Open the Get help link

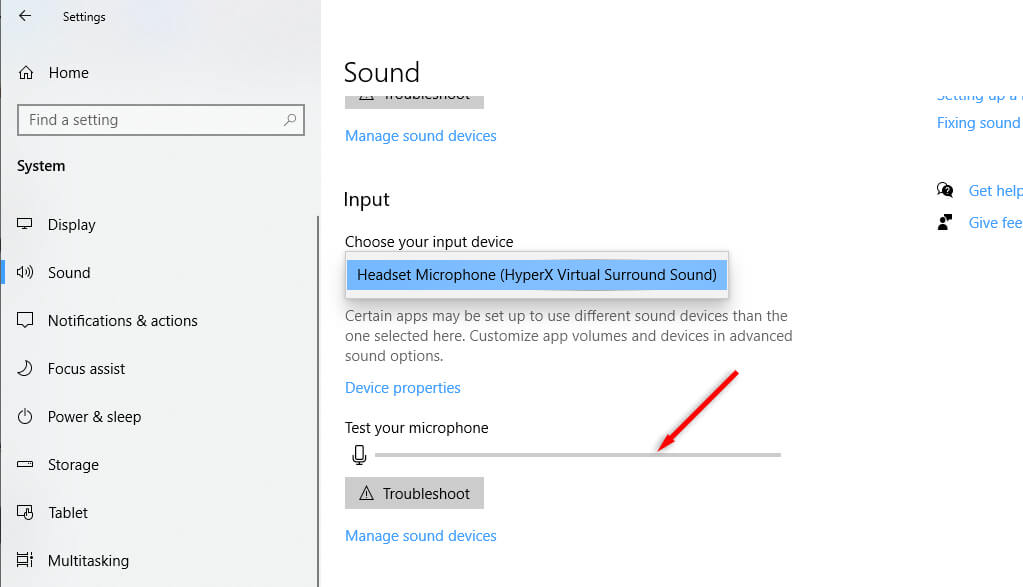(994, 191)
